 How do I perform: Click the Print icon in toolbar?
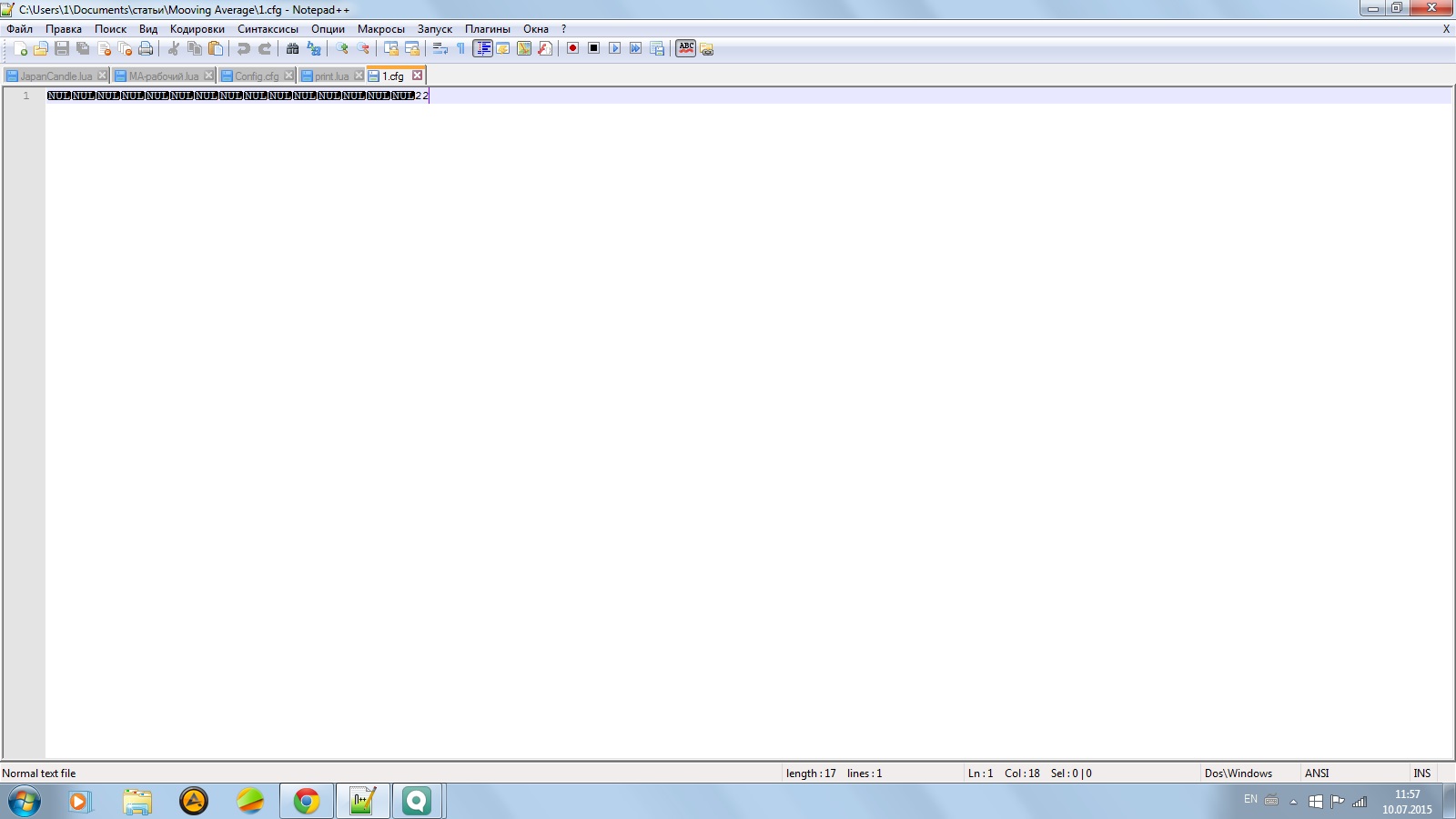[x=146, y=49]
